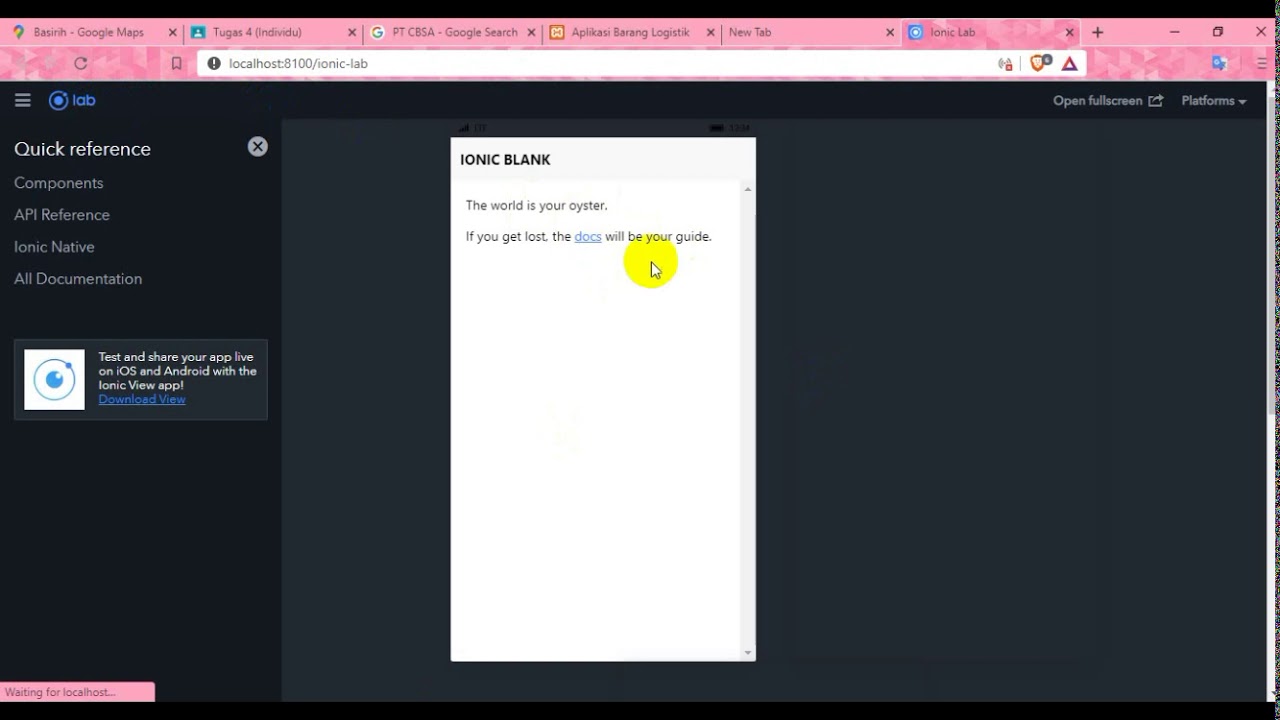Open the browser main menu

pyautogui.click(x=1263, y=63)
